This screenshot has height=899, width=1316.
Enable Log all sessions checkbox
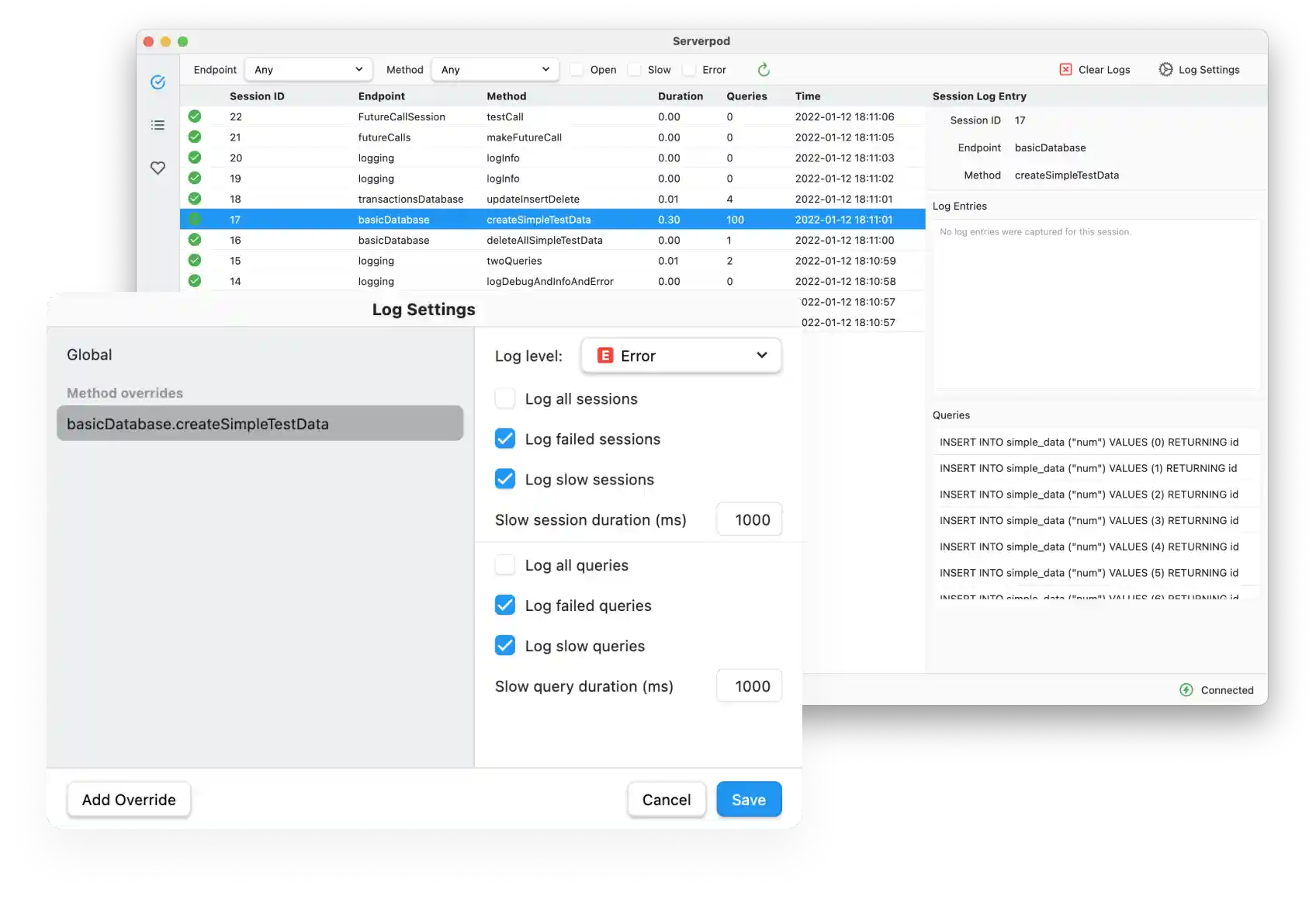(x=505, y=398)
